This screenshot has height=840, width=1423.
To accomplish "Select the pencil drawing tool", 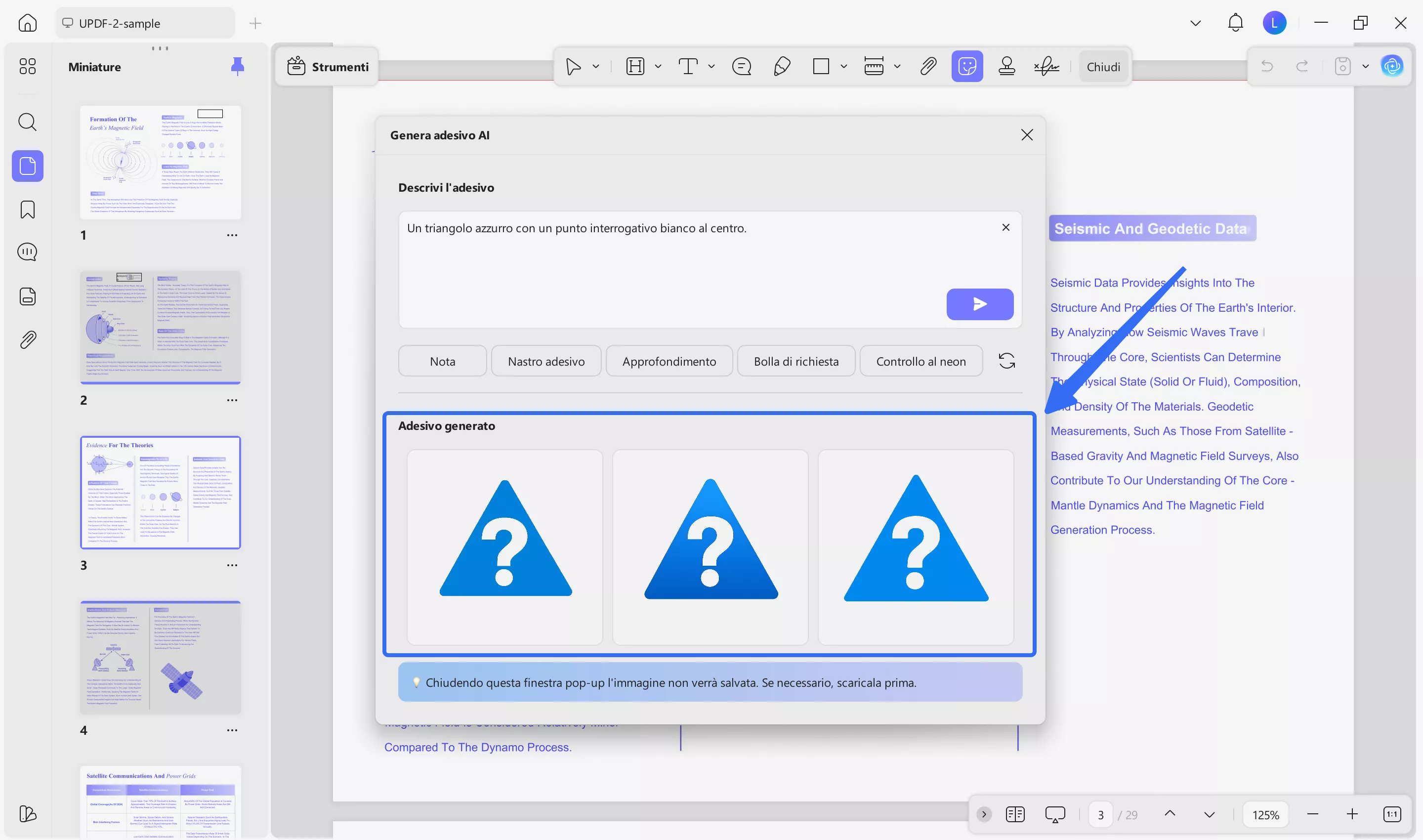I will tap(782, 67).
